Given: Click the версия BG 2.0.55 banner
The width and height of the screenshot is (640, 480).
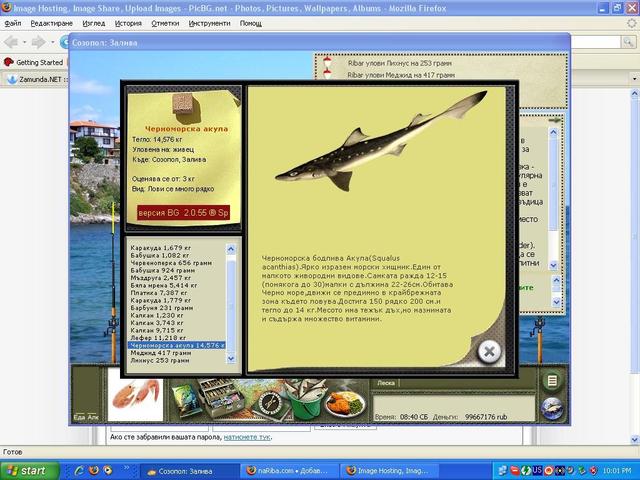Looking at the screenshot, I should pyautogui.click(x=183, y=213).
